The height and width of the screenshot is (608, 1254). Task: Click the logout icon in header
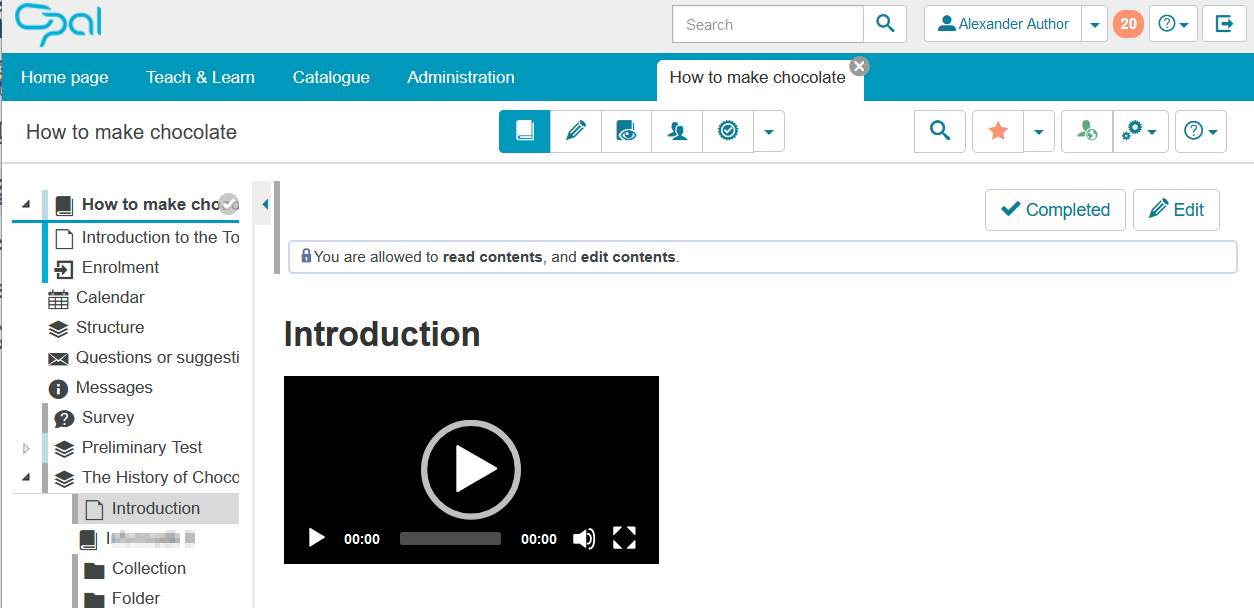point(1224,24)
